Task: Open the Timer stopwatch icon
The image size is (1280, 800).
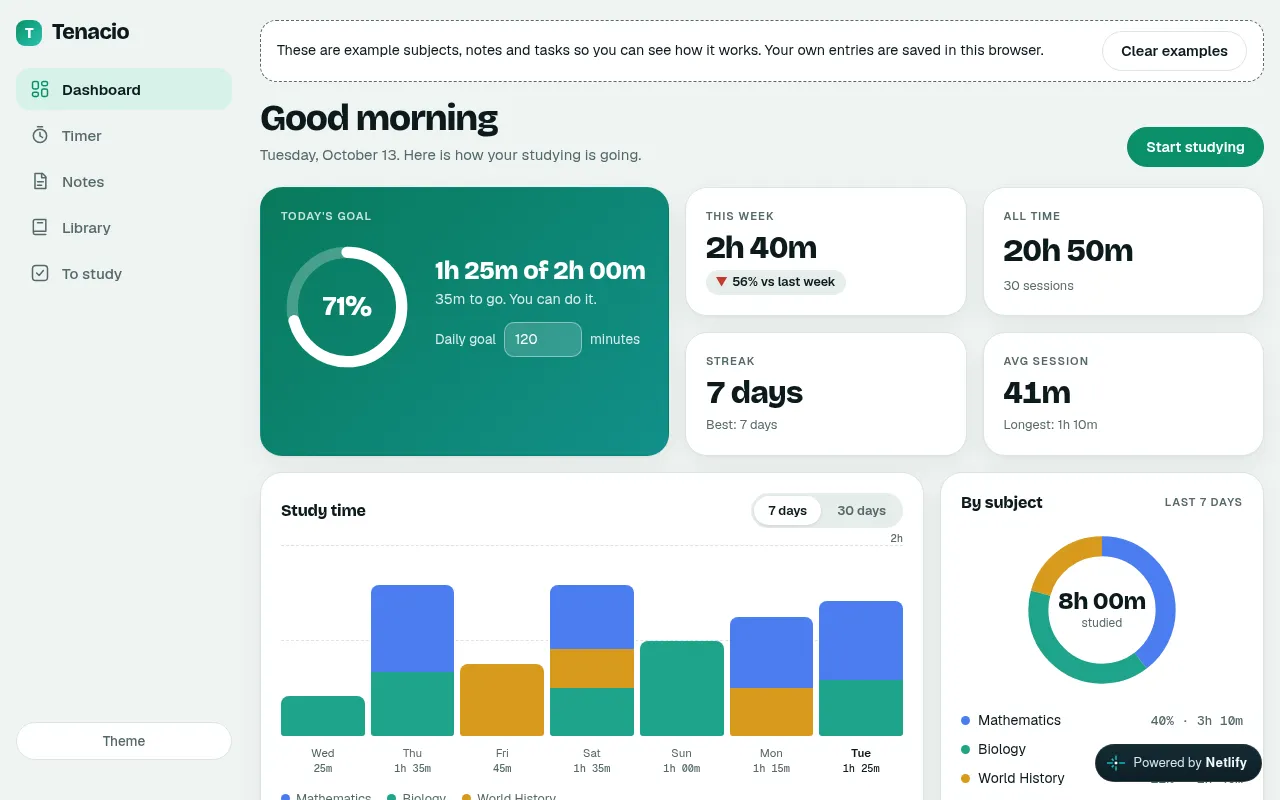Action: (40, 135)
